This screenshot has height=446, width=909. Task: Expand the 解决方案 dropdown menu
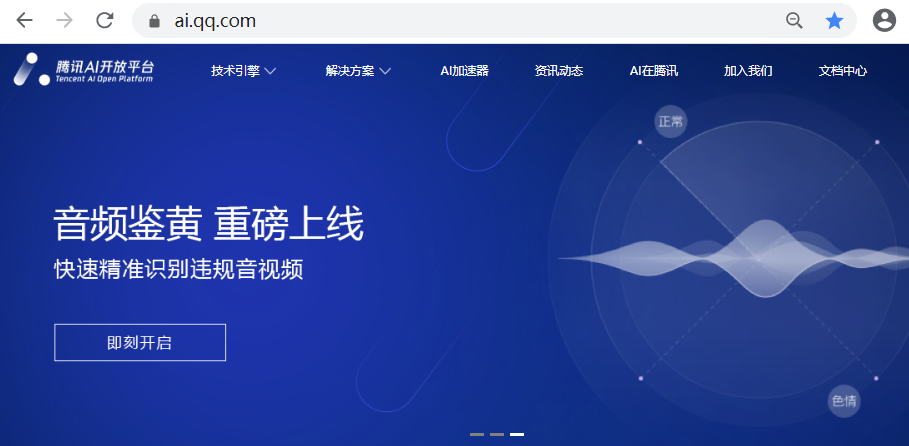tap(358, 71)
